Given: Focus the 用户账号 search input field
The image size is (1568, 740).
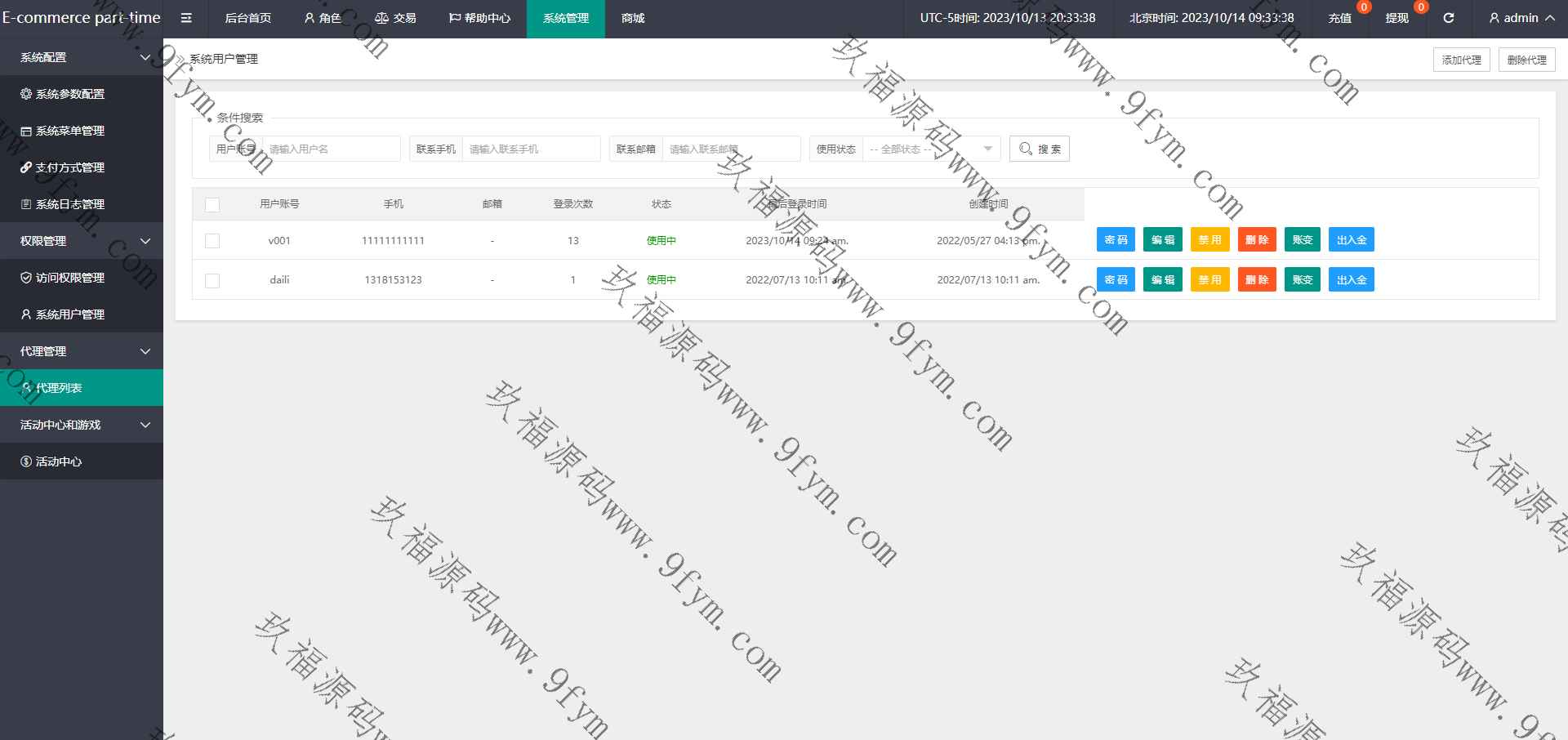Looking at the screenshot, I should (x=331, y=149).
